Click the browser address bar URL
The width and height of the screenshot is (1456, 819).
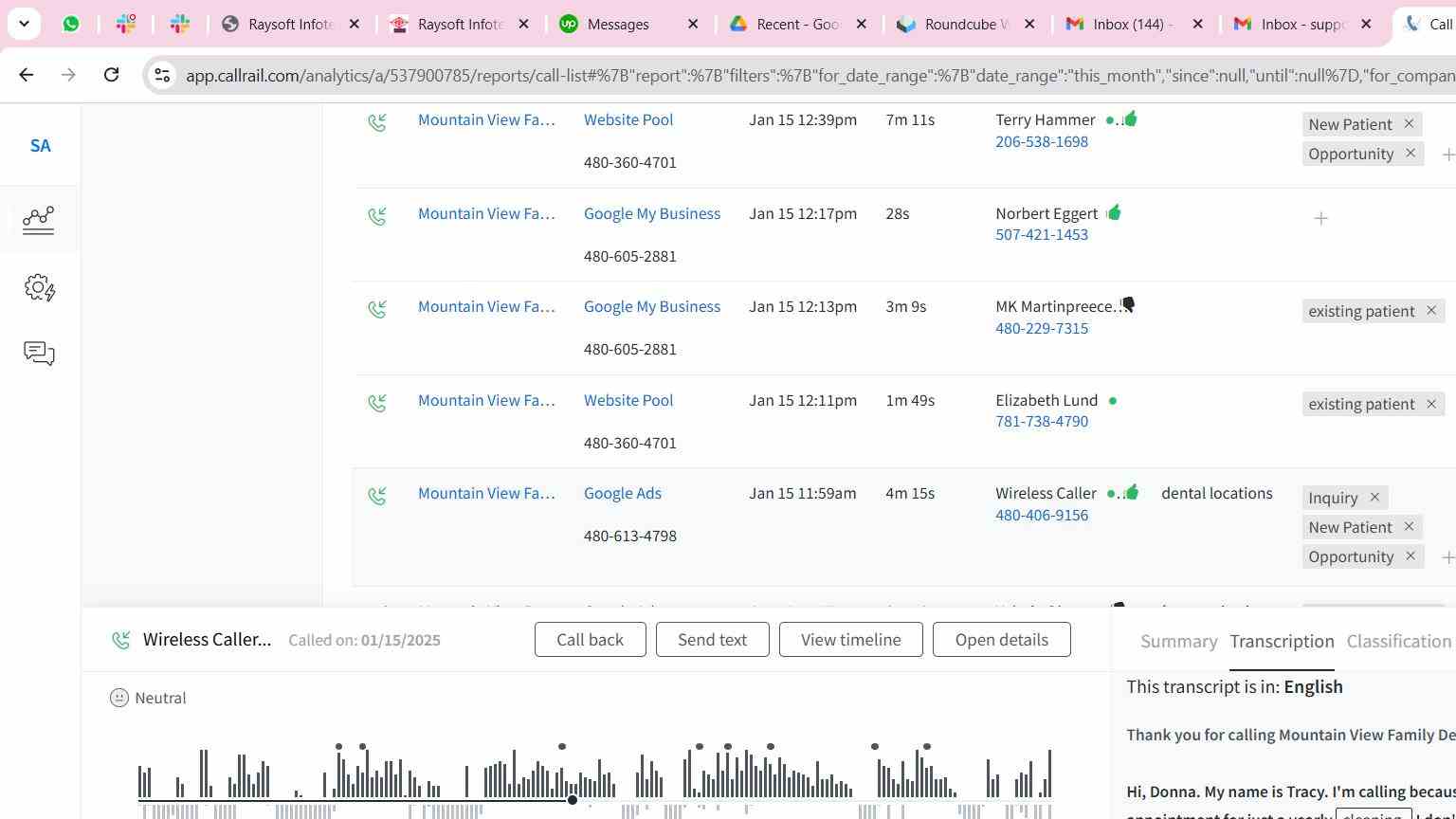819,75
